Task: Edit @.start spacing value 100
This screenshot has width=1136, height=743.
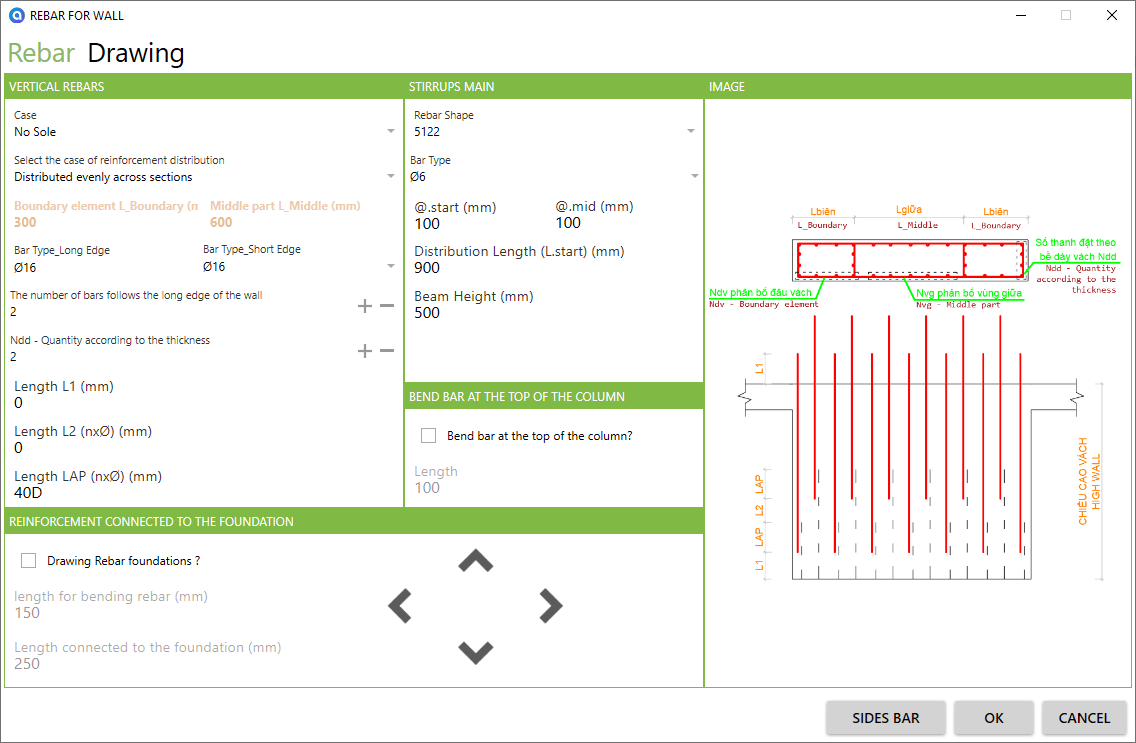Action: point(480,224)
